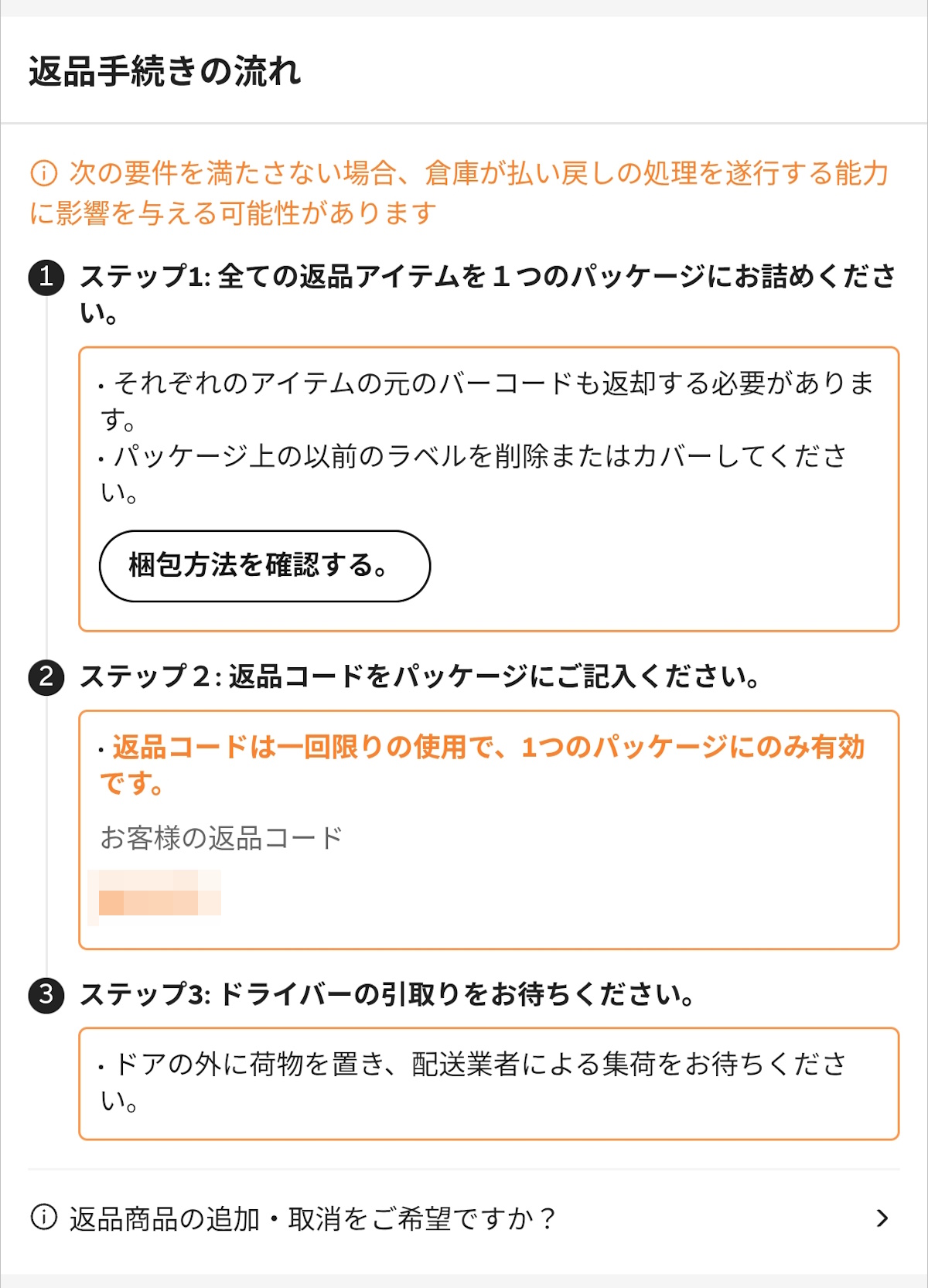Select the blurred return code value
This screenshot has width=928, height=1288.
pos(155,893)
